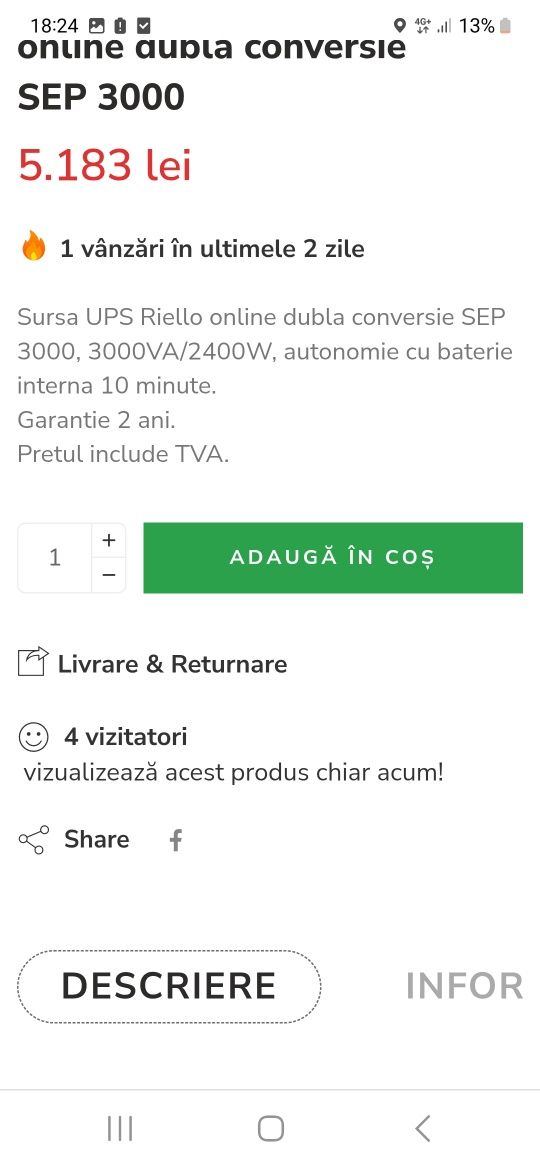Decrease quantity with minus button
This screenshot has height=1170, width=540.
(x=109, y=575)
